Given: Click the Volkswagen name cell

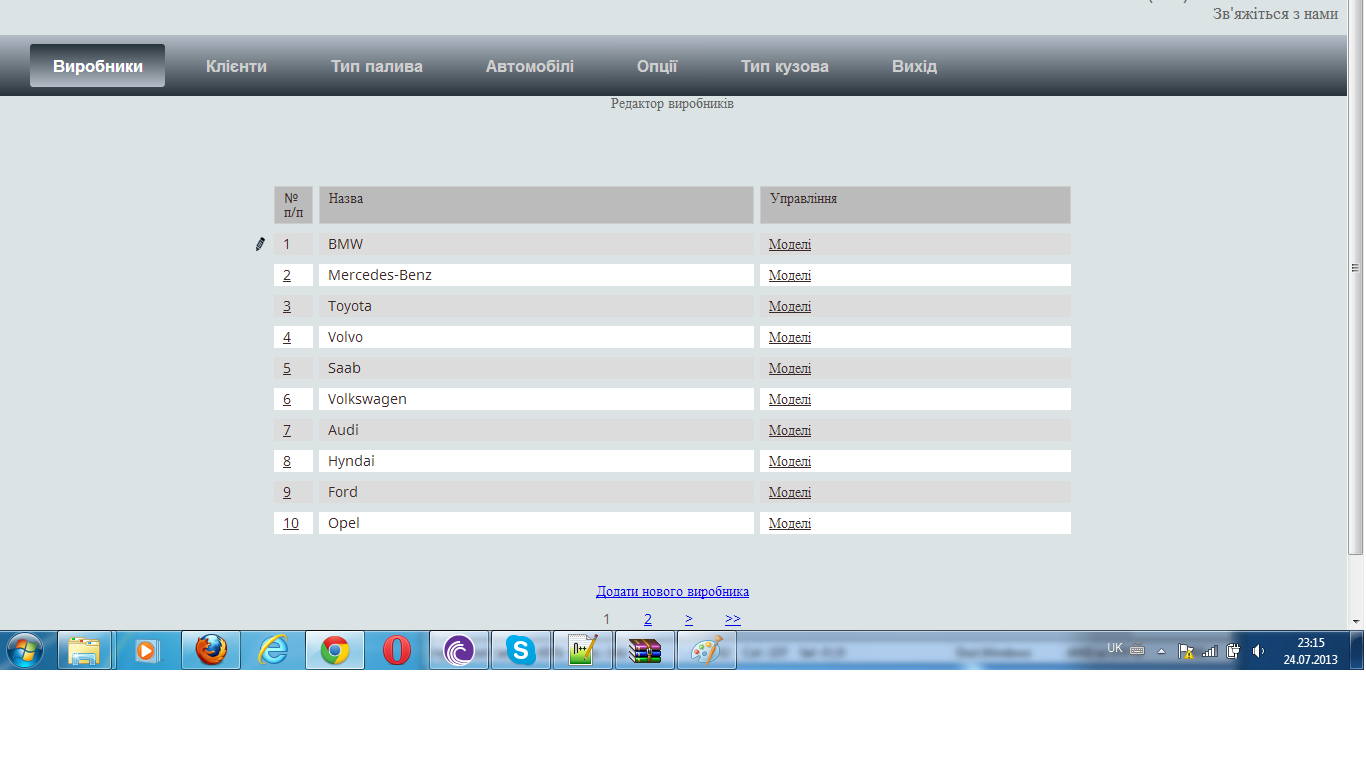Looking at the screenshot, I should tap(536, 399).
